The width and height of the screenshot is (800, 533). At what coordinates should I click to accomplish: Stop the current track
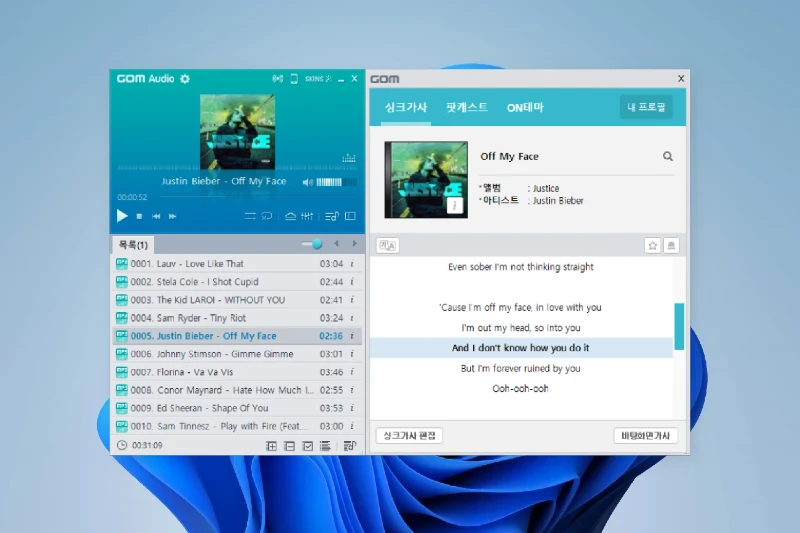click(139, 216)
